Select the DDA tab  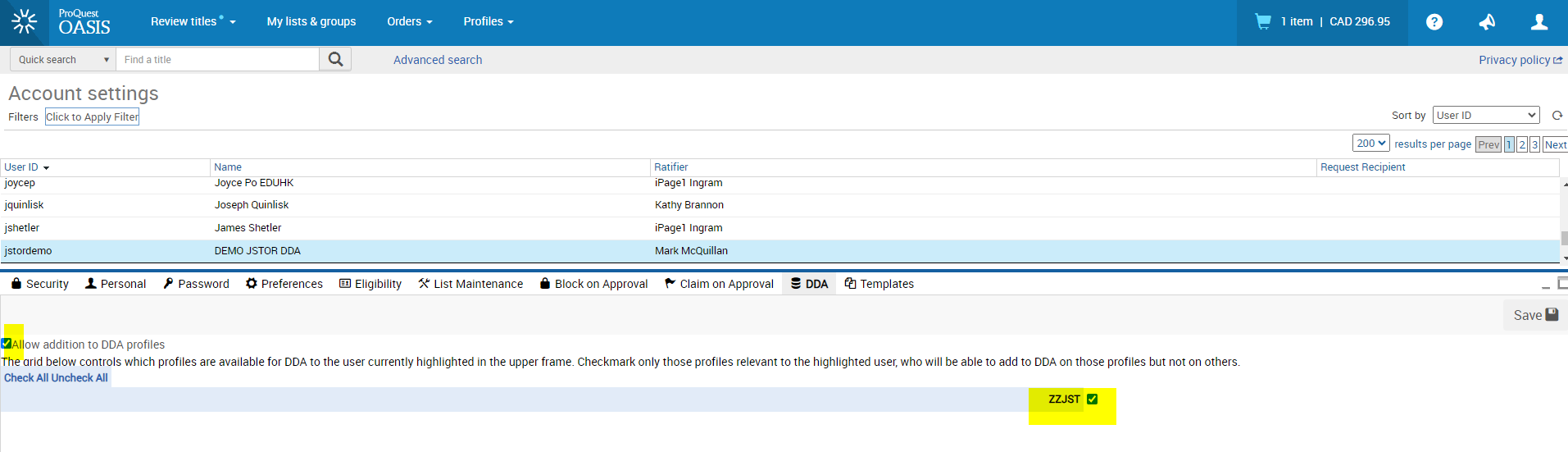pos(809,284)
